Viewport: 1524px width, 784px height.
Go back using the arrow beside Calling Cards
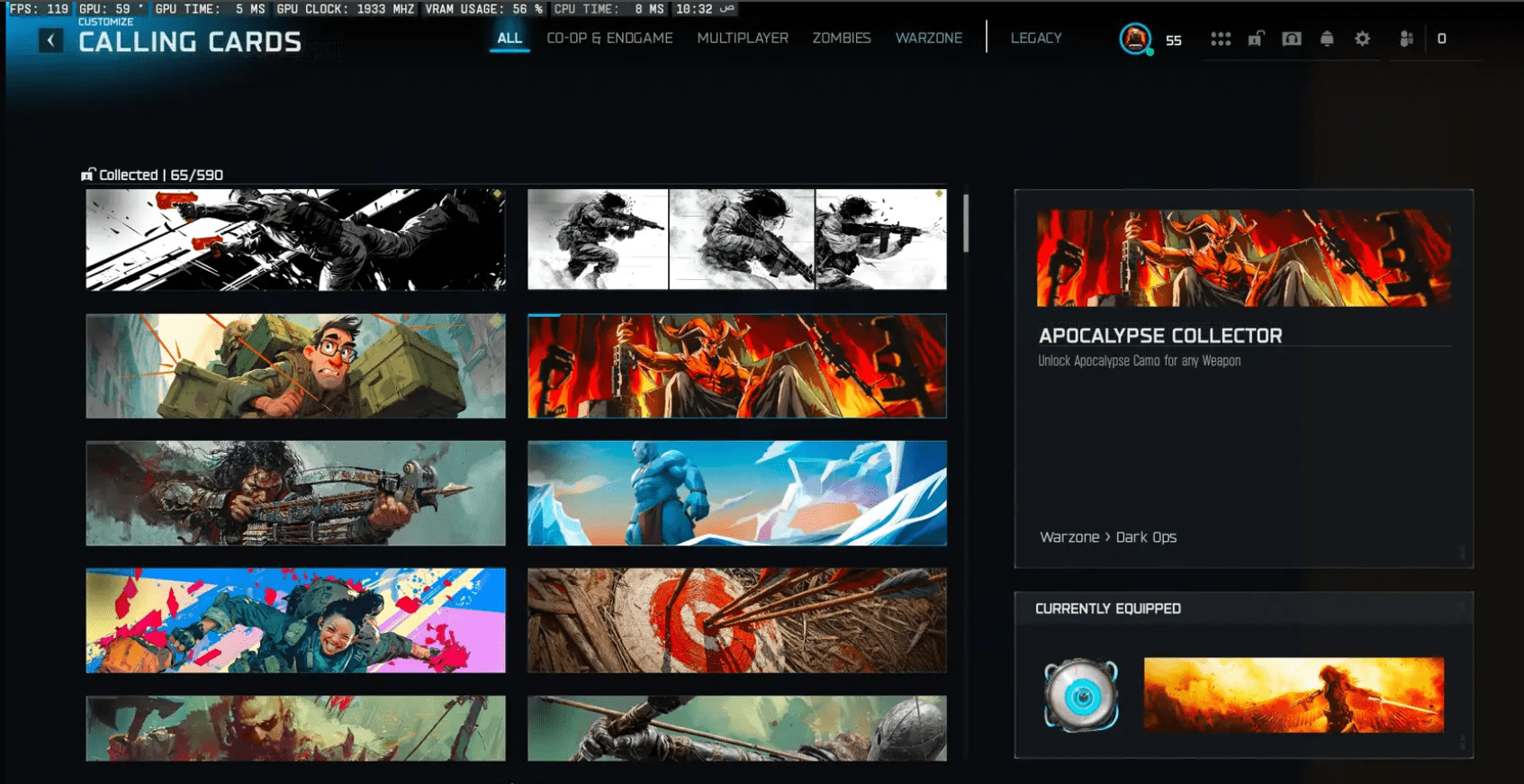pos(50,41)
